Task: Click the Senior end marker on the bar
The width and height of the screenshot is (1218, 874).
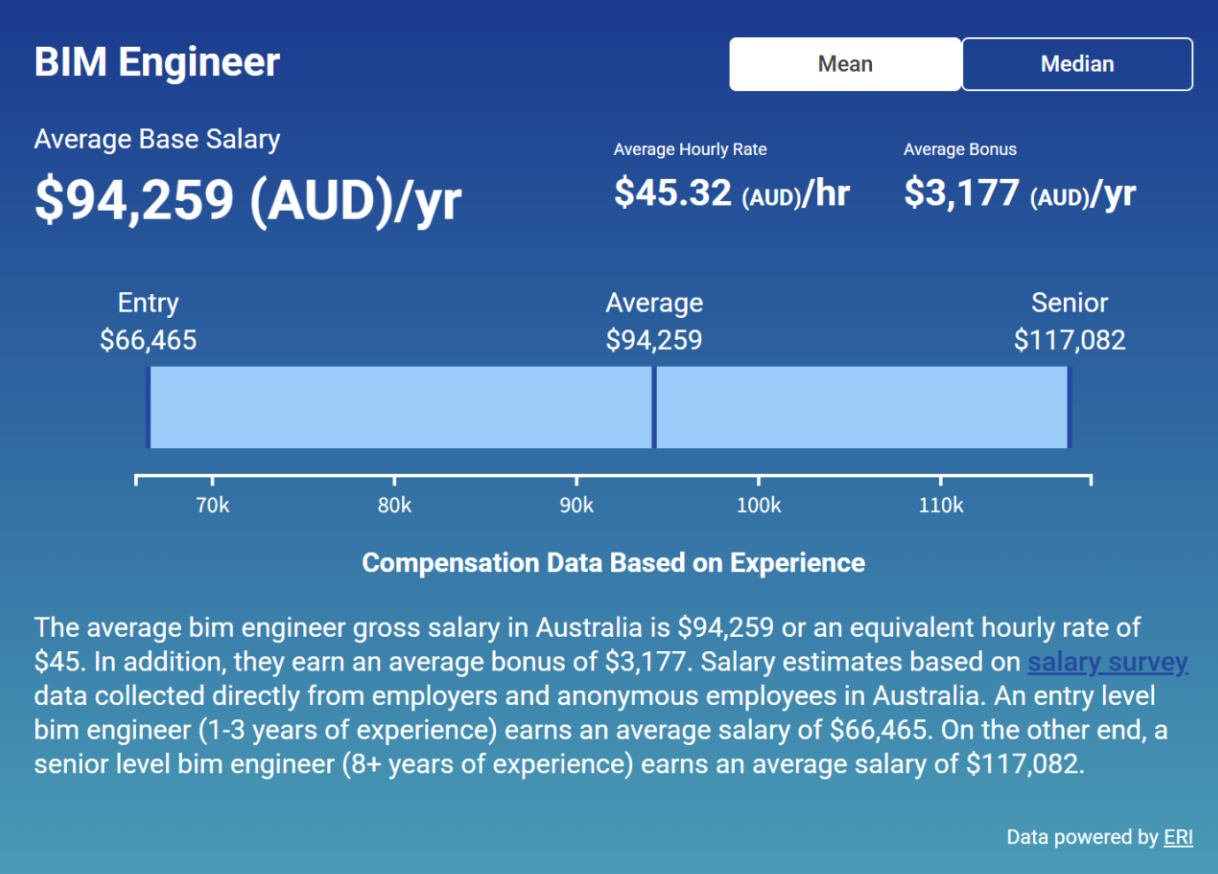Action: [x=1068, y=407]
